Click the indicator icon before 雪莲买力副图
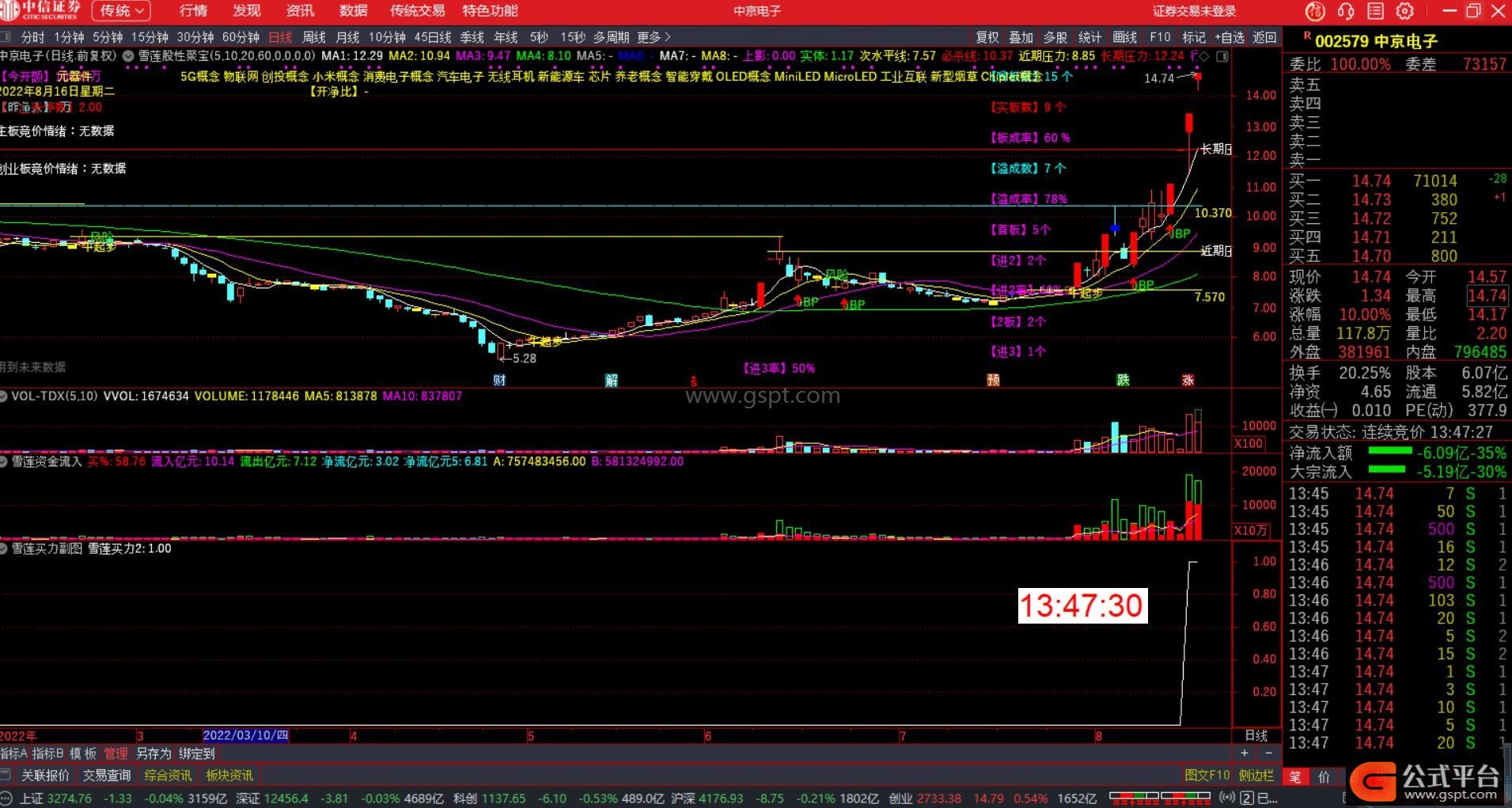The height and width of the screenshot is (808, 1512). point(5,548)
